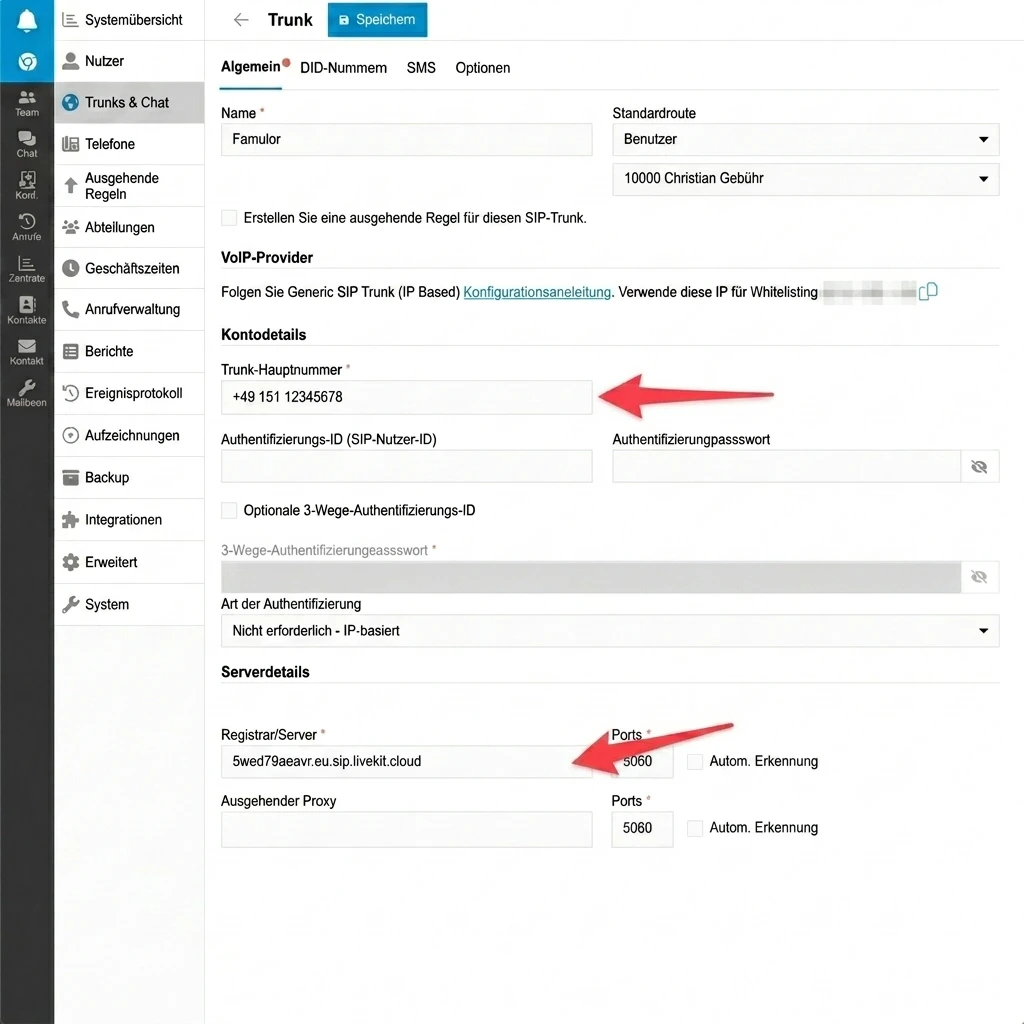Open wrench admin icon in left rail
This screenshot has width=1024, height=1024.
pyautogui.click(x=27, y=393)
